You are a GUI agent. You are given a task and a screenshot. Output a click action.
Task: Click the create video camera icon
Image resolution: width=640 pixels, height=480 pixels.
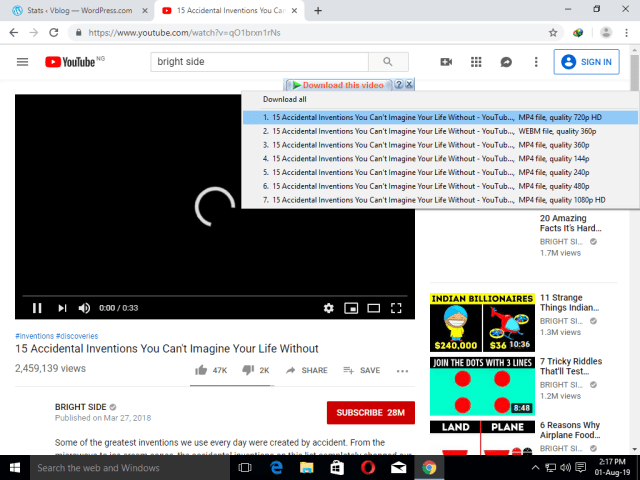(446, 62)
